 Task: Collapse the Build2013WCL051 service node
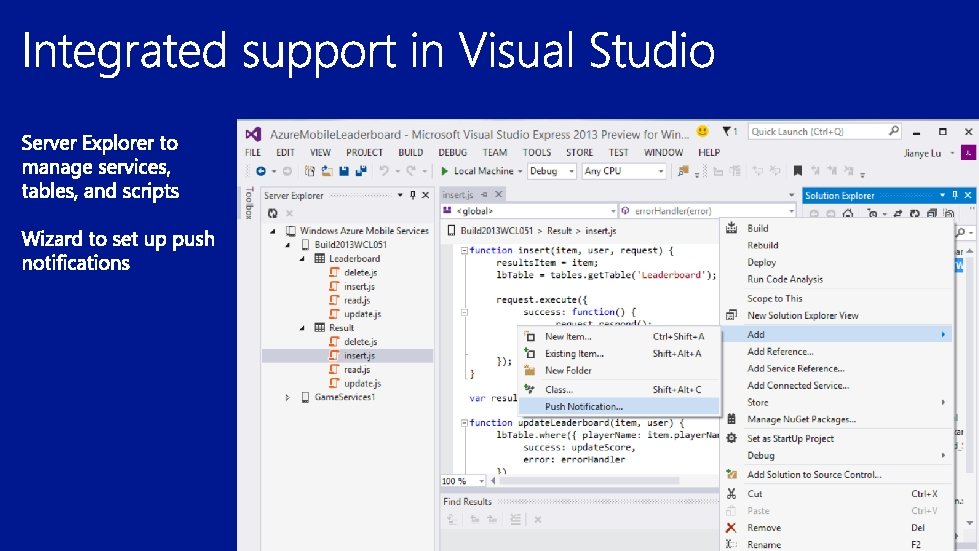288,245
